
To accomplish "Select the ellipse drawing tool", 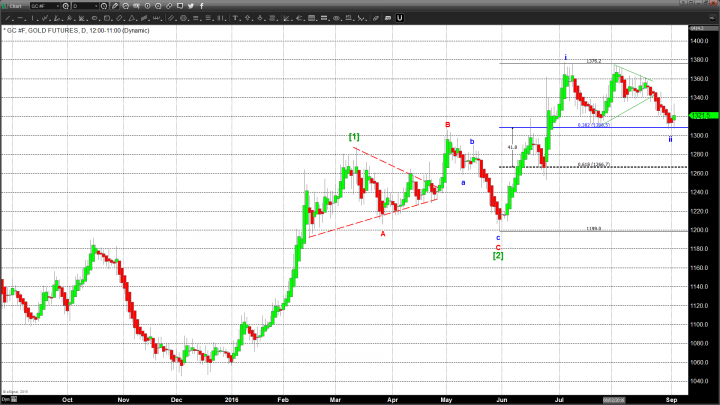I will (94, 18).
